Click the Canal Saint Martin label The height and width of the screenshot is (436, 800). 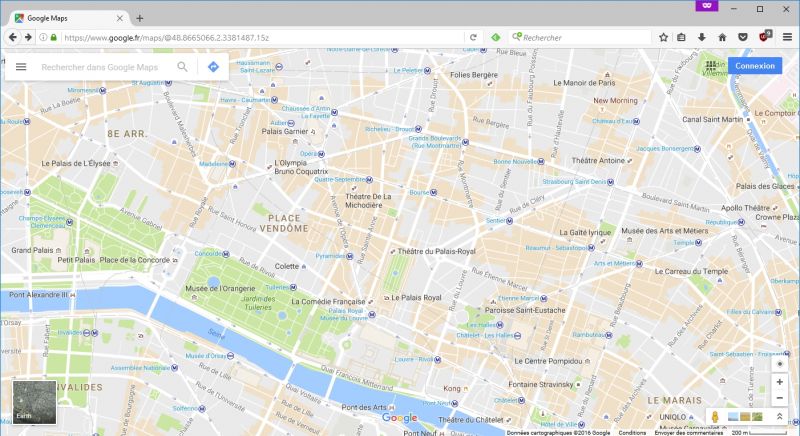click(712, 119)
